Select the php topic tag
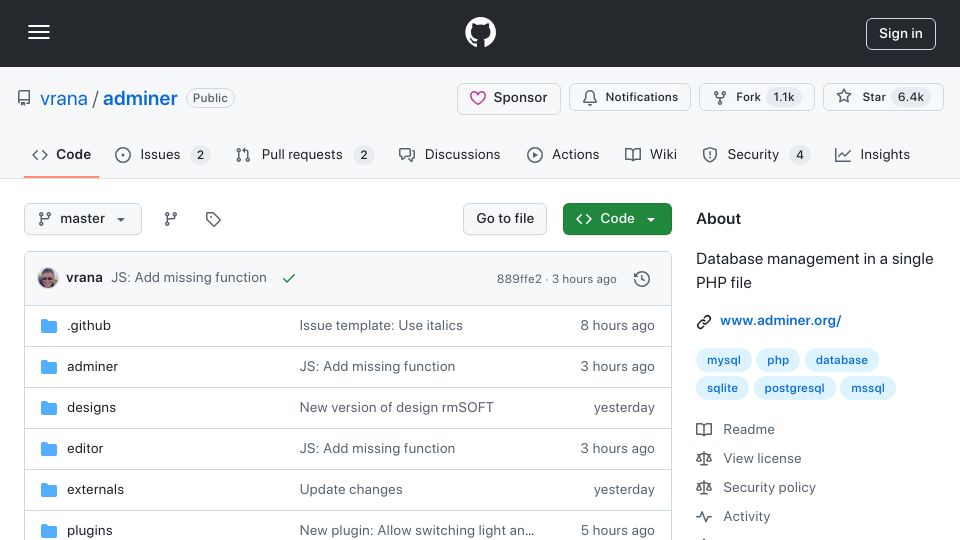 tap(778, 360)
